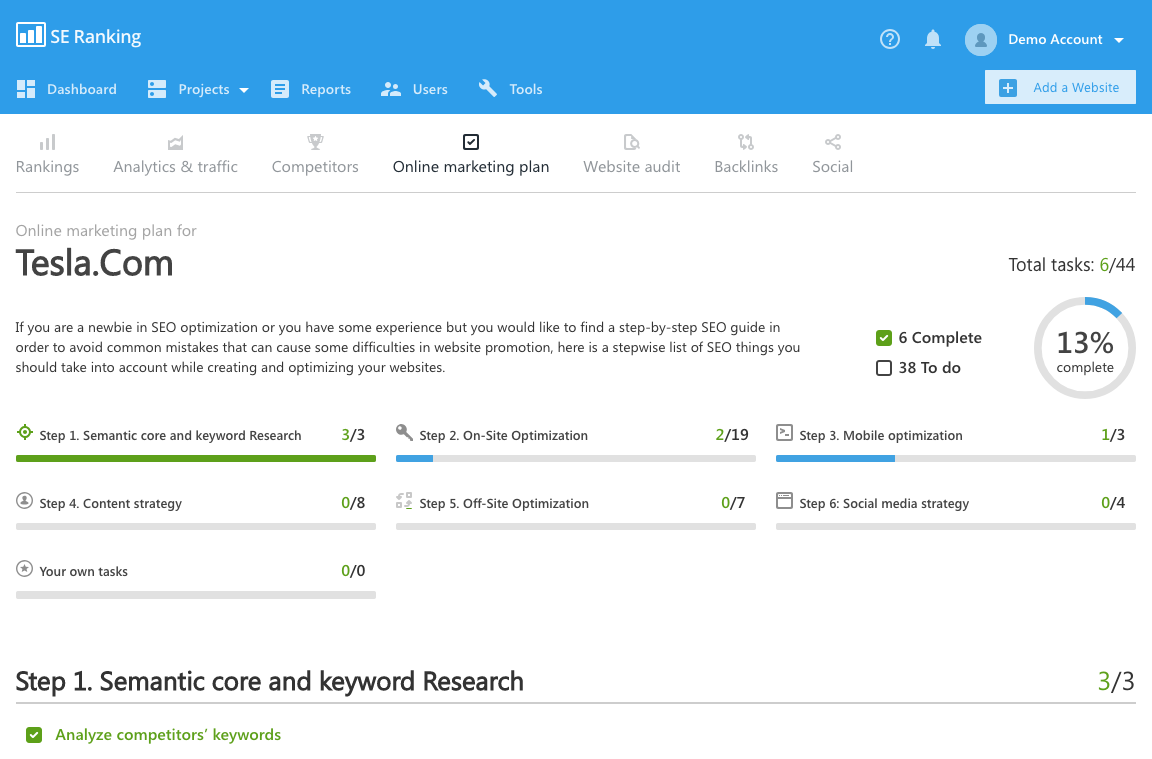Click the Add a Website button
Screen dimensions: 1152x759
(x=1060, y=87)
